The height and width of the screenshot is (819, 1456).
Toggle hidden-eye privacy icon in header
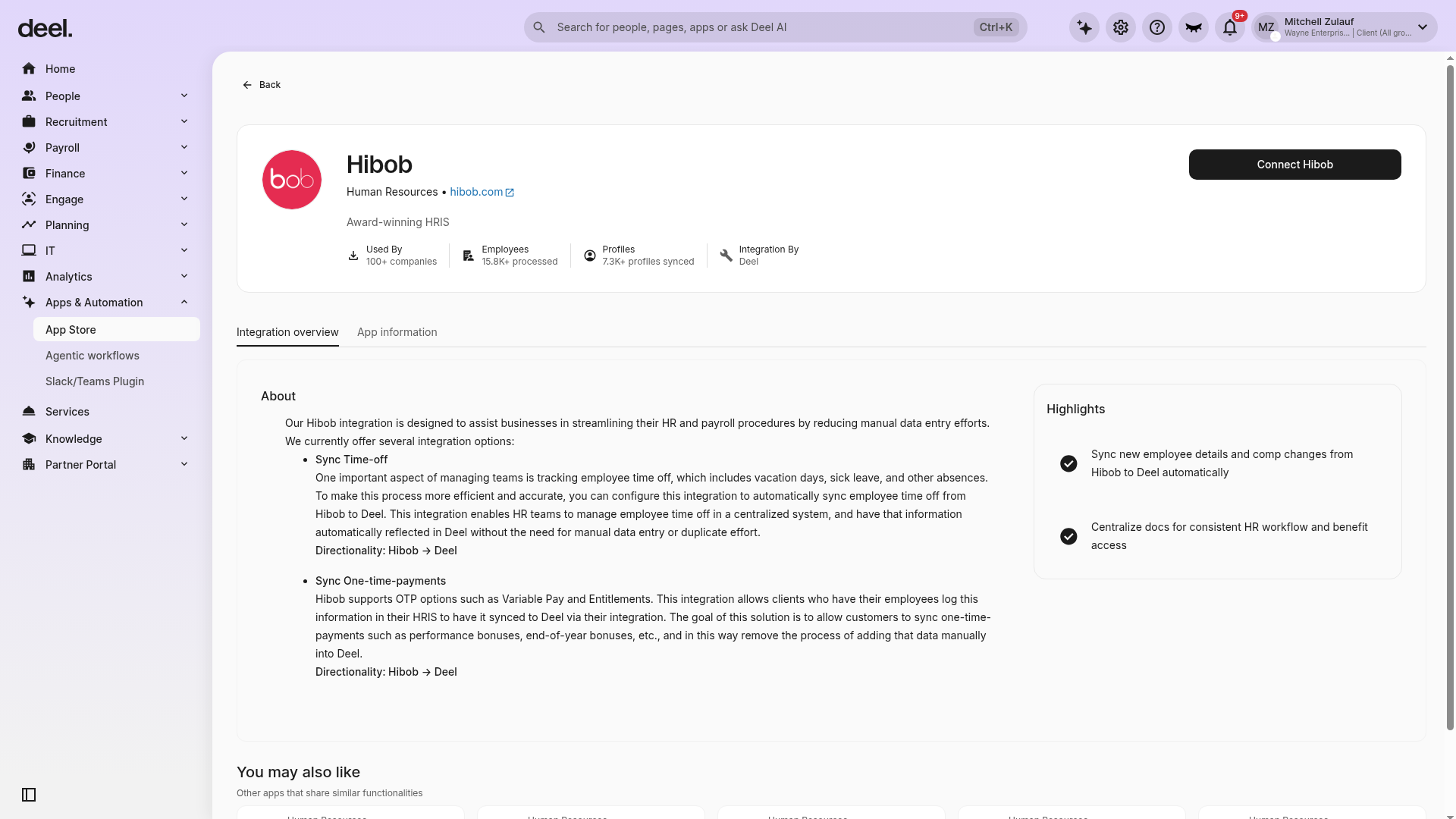(1194, 27)
